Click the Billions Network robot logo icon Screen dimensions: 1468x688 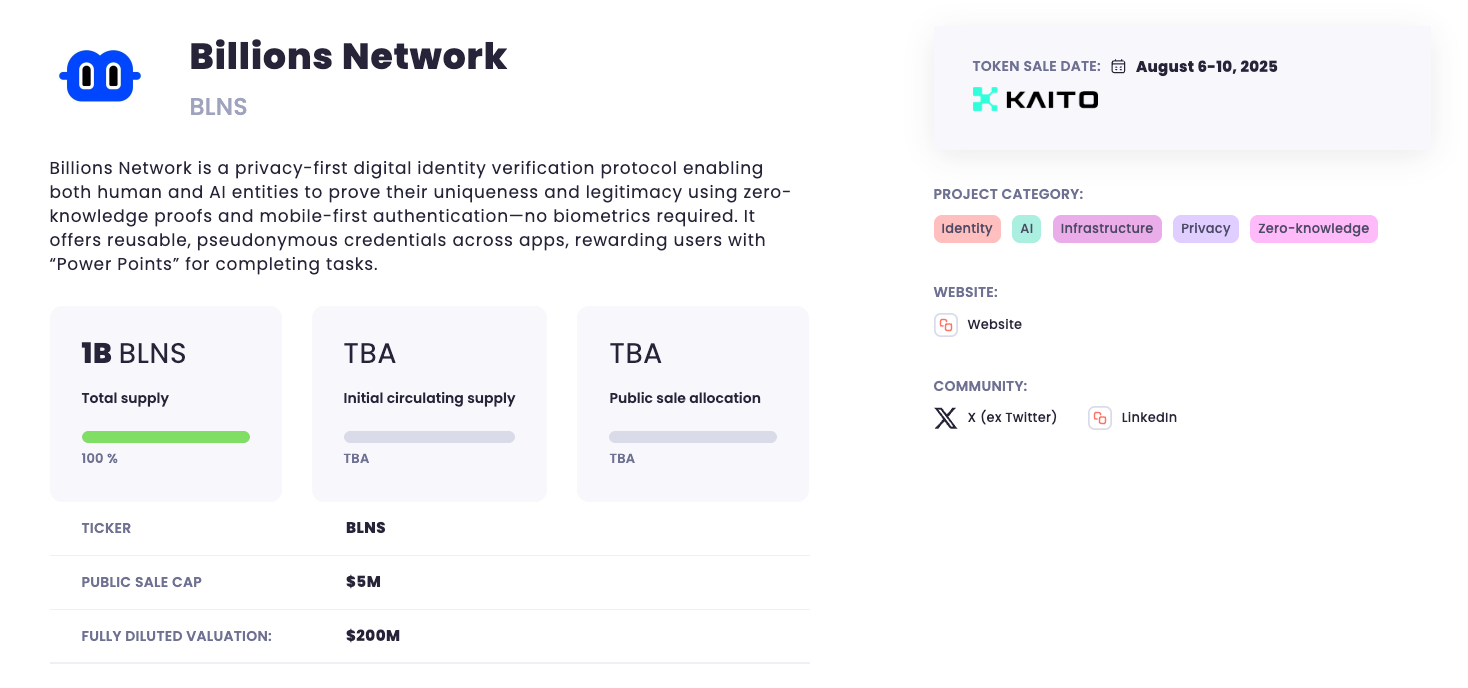click(x=99, y=75)
